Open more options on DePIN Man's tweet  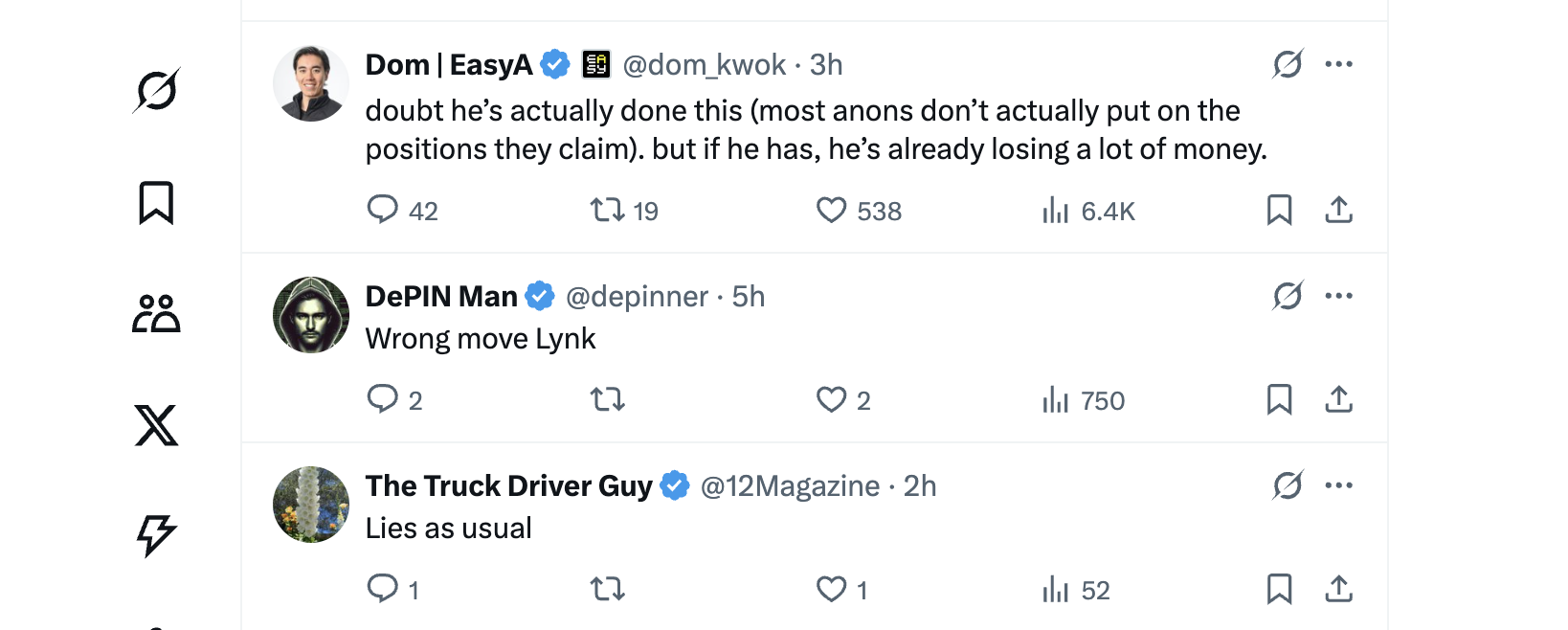coord(1338,296)
